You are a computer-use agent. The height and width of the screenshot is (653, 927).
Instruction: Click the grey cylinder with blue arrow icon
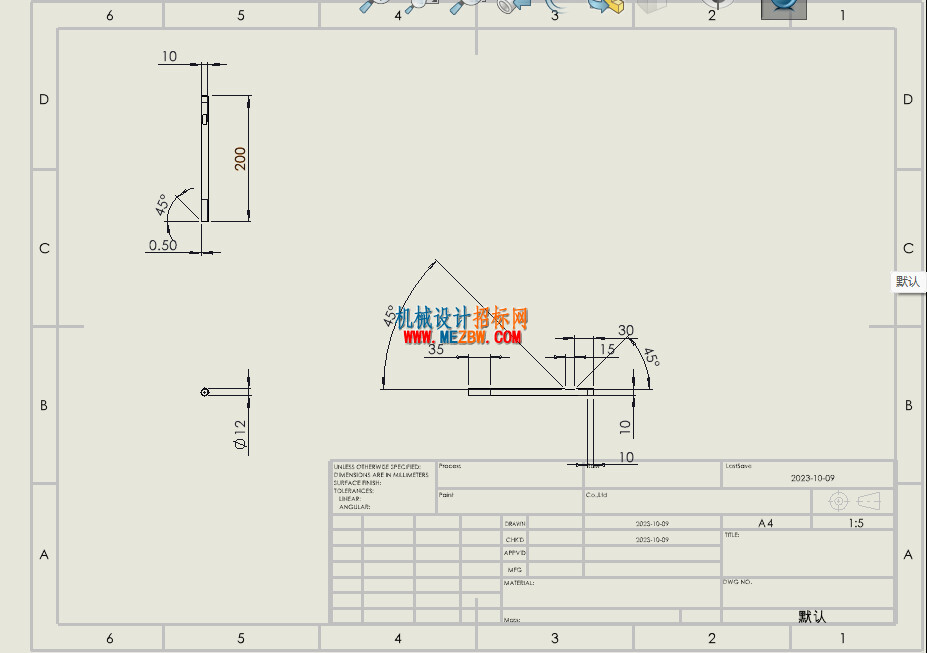click(x=512, y=5)
